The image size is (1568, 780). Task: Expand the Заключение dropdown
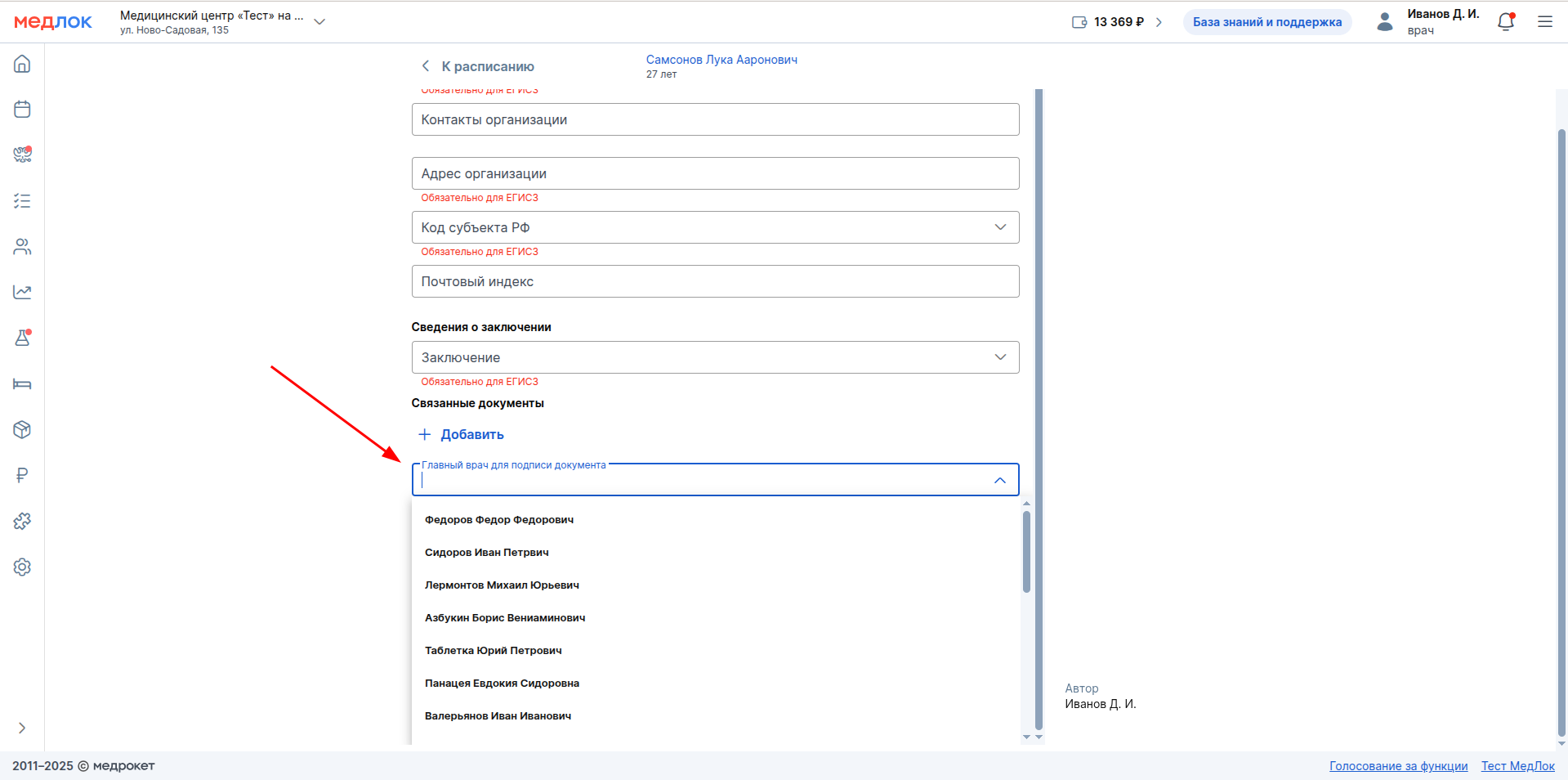[x=1000, y=357]
